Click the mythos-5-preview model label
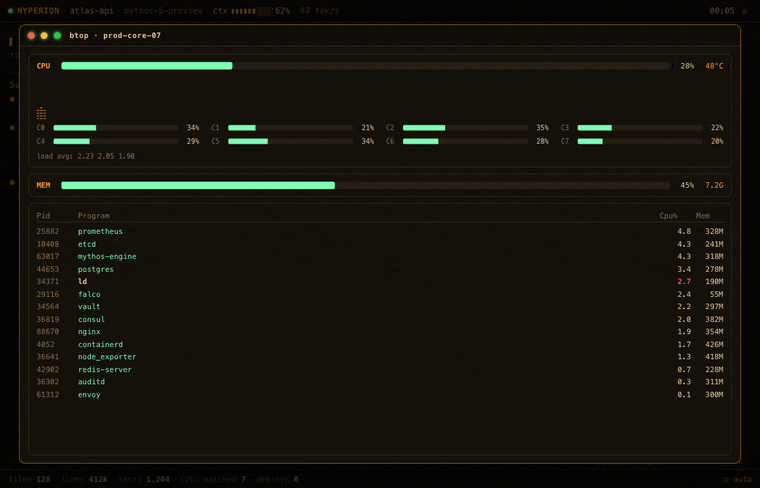 [x=163, y=11]
